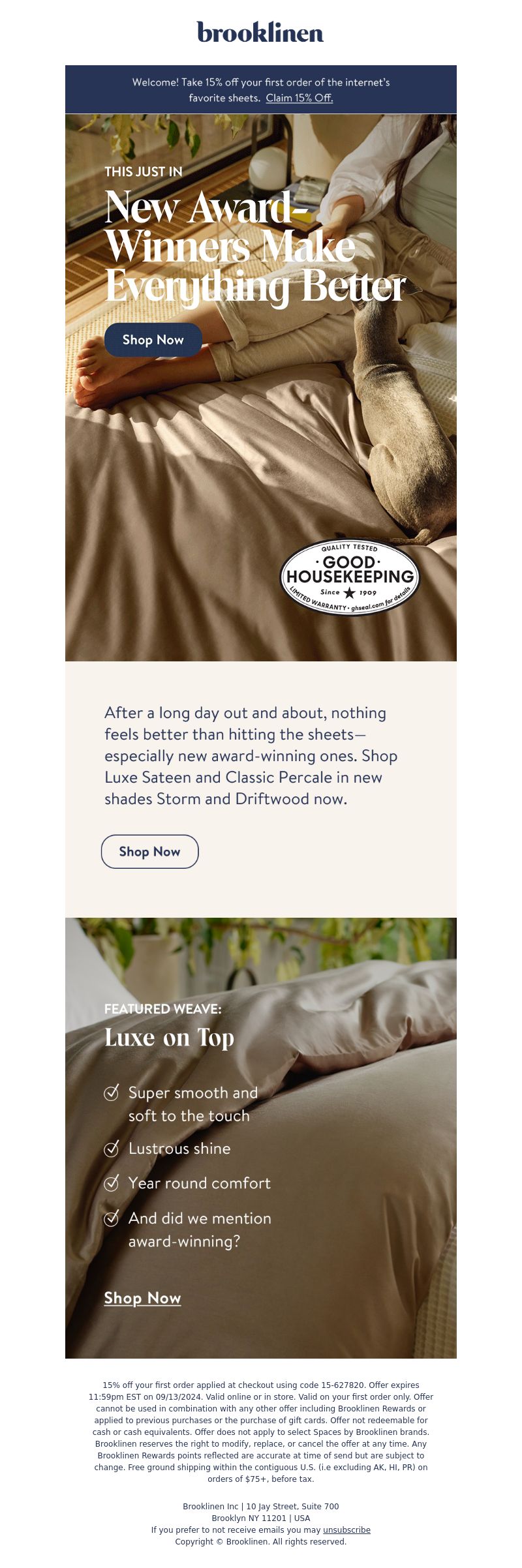522x1568 pixels.
Task: Click the outlined Shop Now button
Action: point(150,851)
